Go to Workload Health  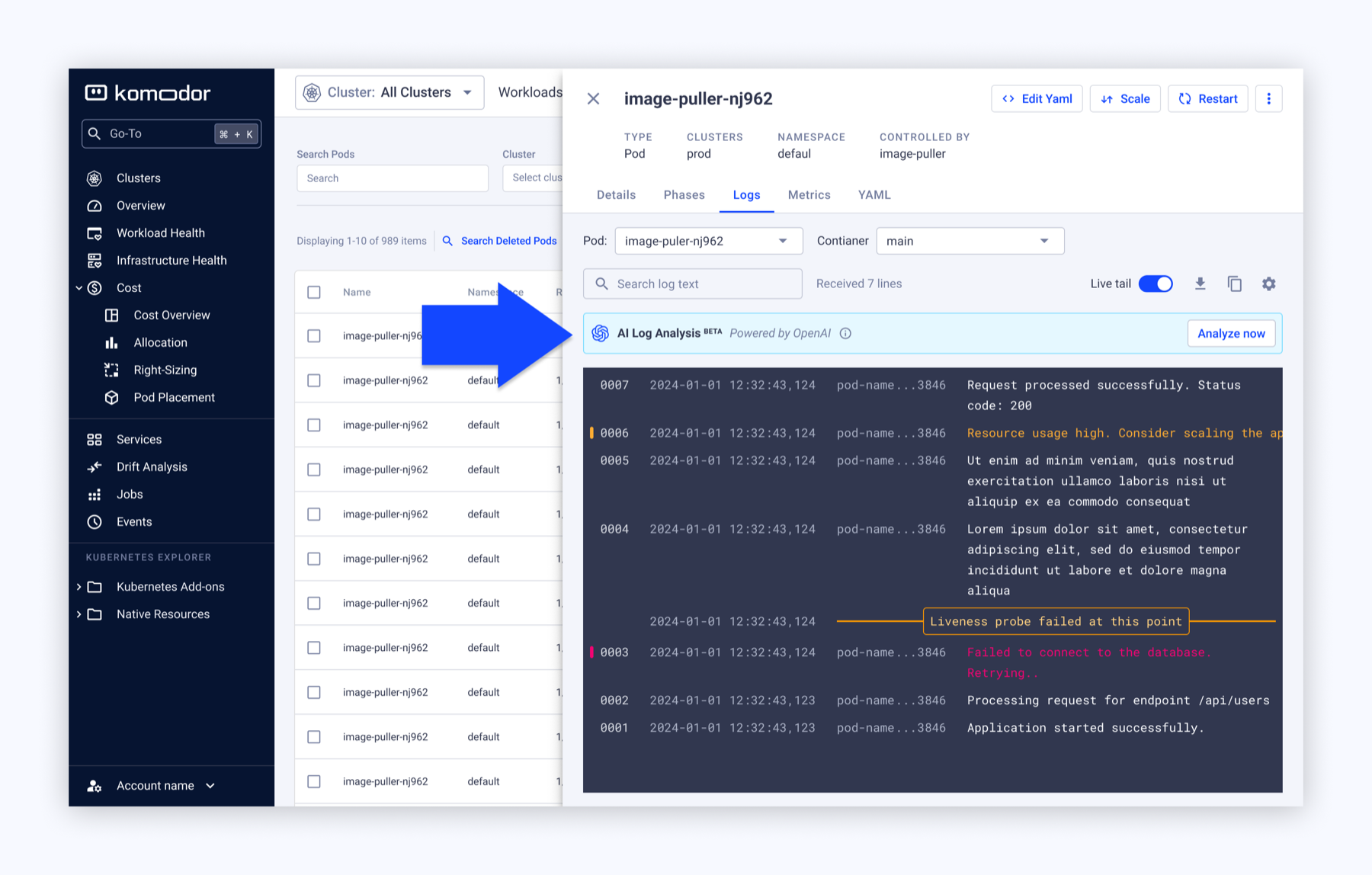(160, 233)
